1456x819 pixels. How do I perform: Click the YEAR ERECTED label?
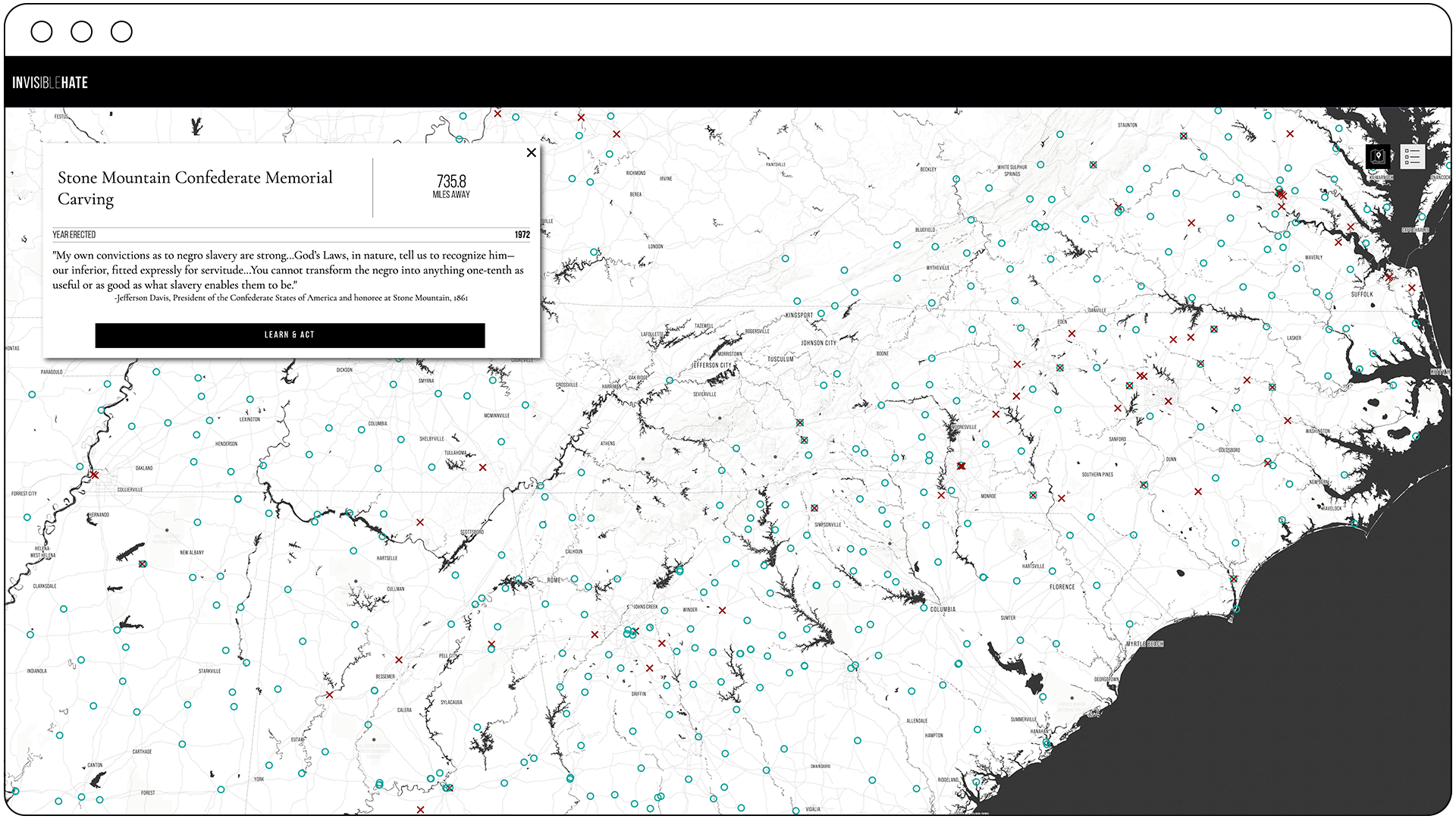pos(74,235)
